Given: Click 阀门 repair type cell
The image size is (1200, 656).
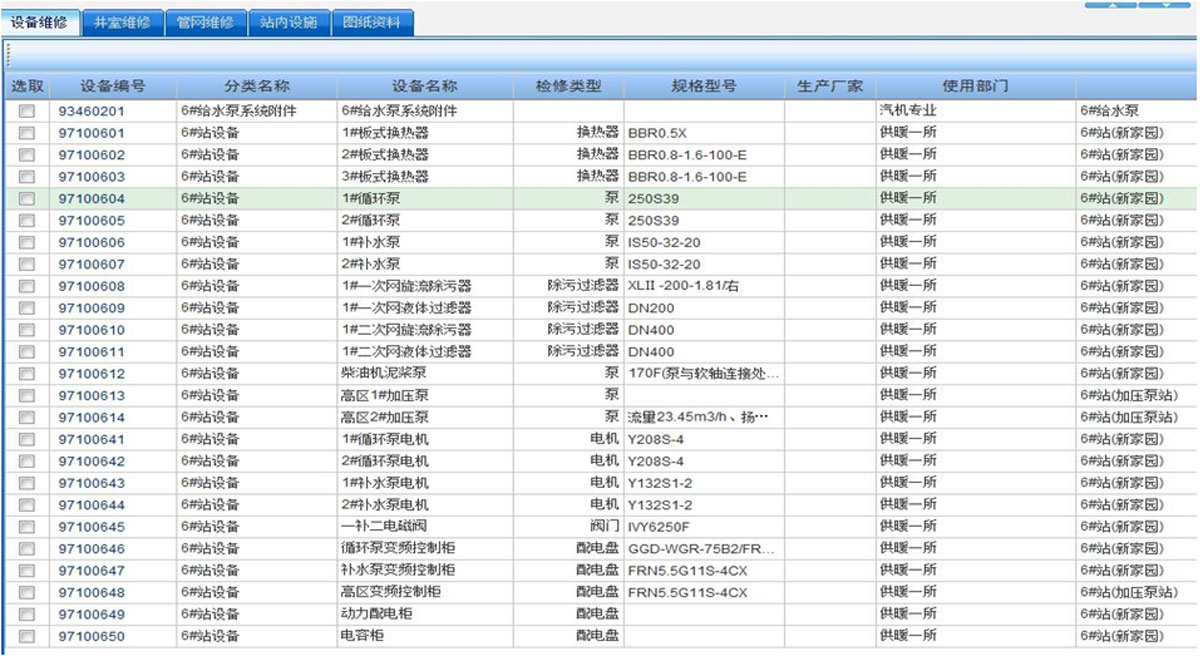Looking at the screenshot, I should click(x=604, y=527).
